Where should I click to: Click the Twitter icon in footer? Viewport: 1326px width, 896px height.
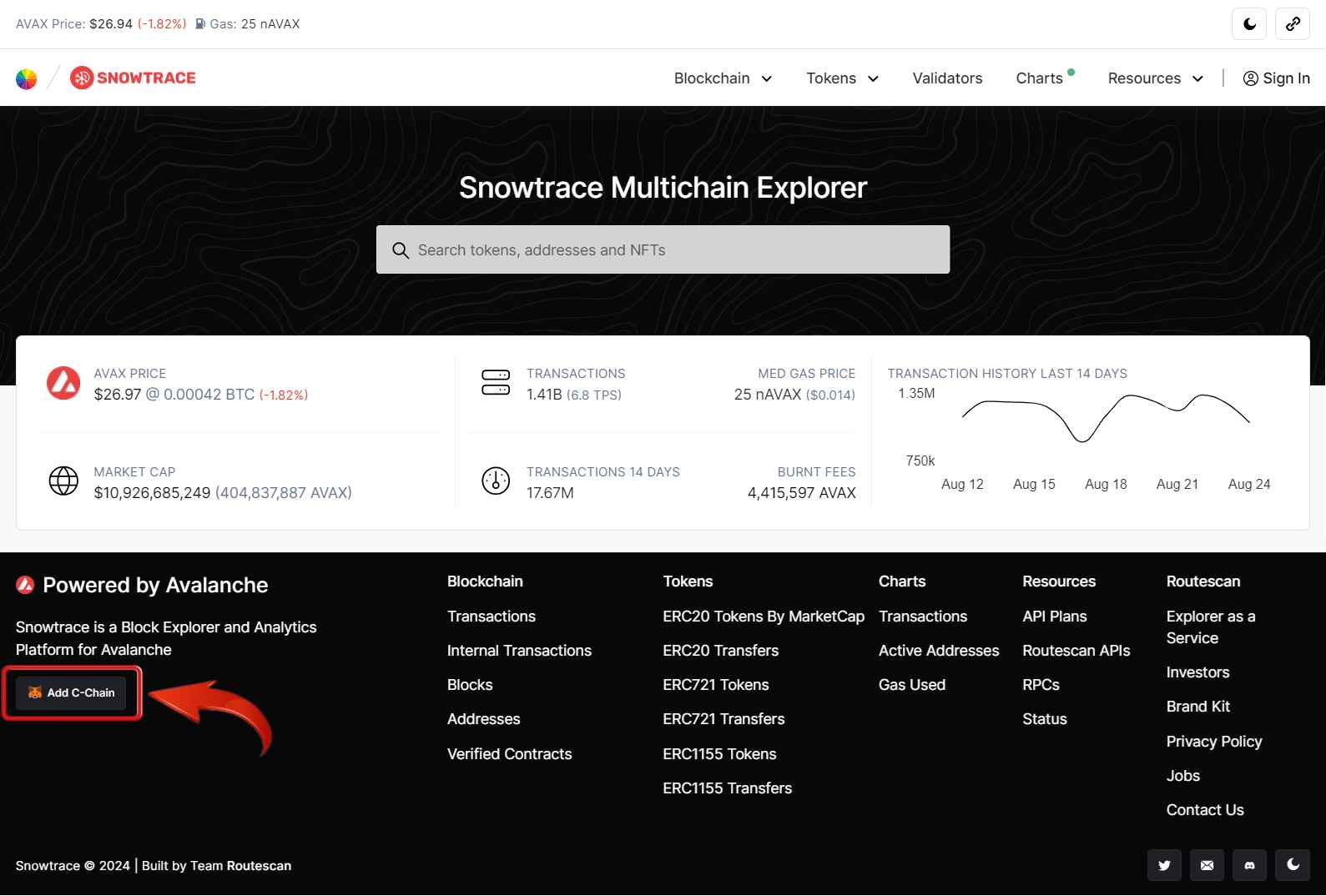[x=1164, y=865]
